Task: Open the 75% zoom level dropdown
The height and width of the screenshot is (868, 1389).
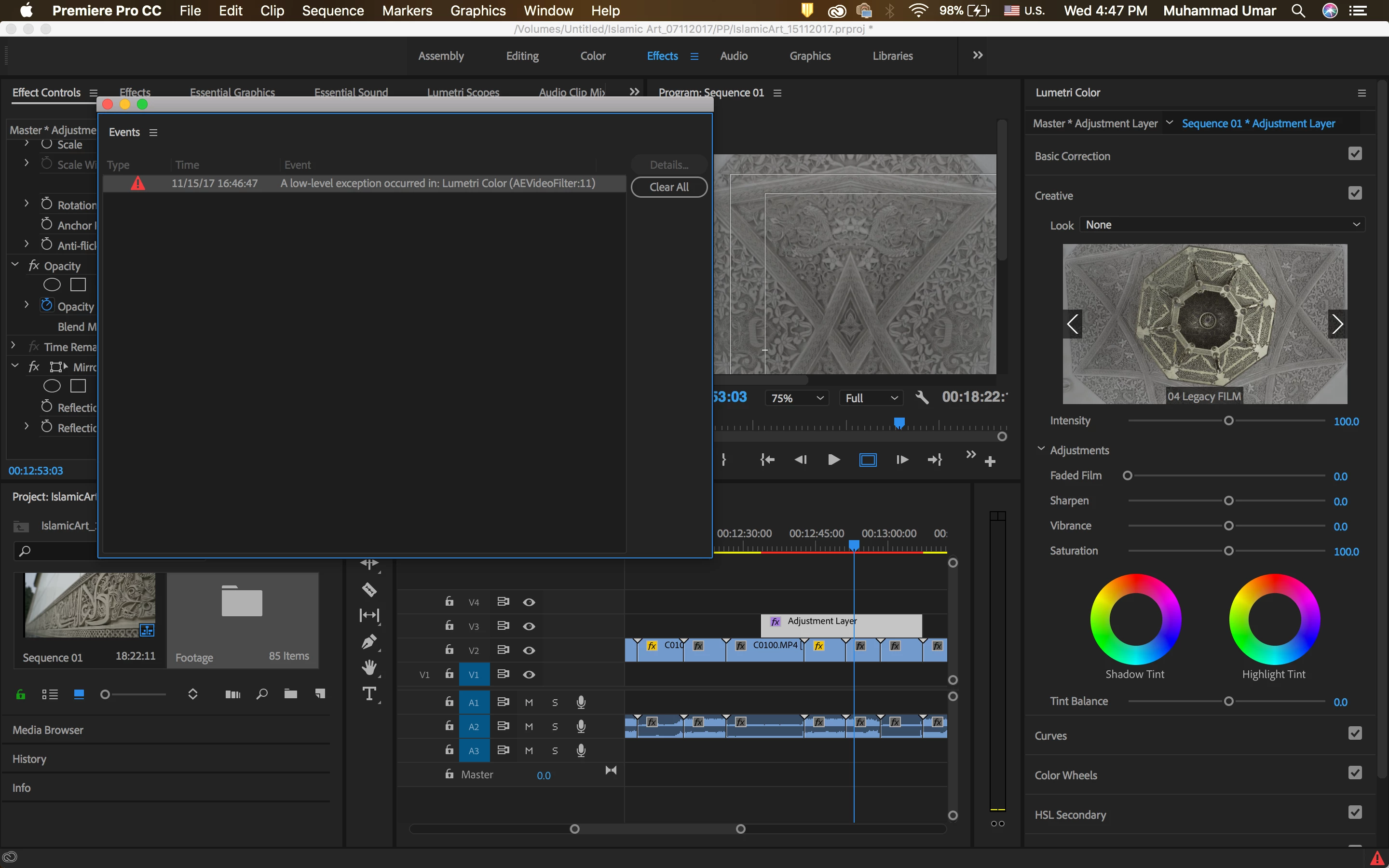Action: click(x=797, y=398)
